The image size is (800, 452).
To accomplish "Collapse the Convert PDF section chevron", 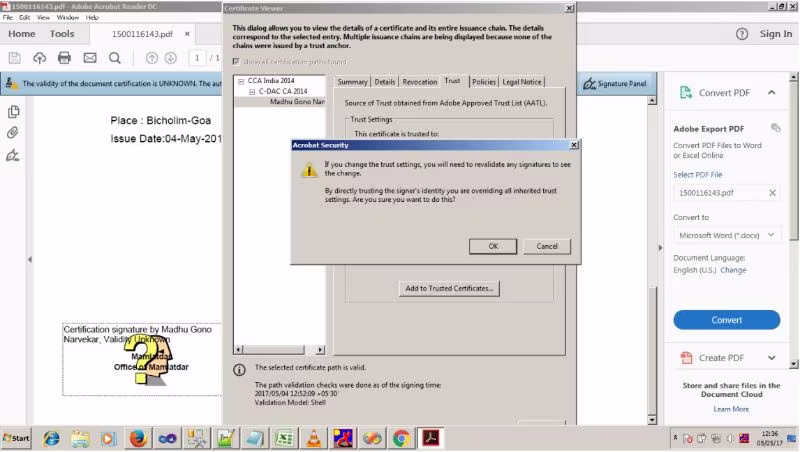I will coord(771,92).
